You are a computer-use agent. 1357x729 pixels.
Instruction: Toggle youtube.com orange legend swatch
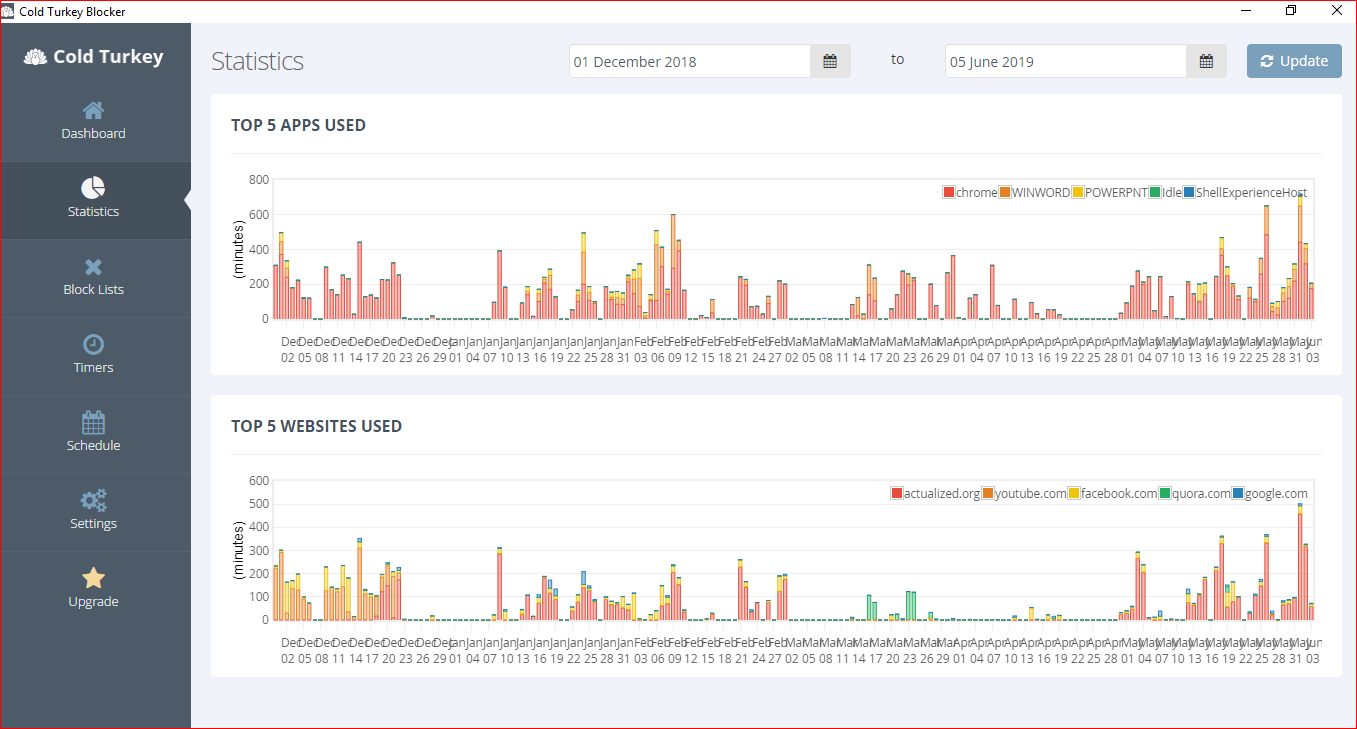pyautogui.click(x=988, y=493)
